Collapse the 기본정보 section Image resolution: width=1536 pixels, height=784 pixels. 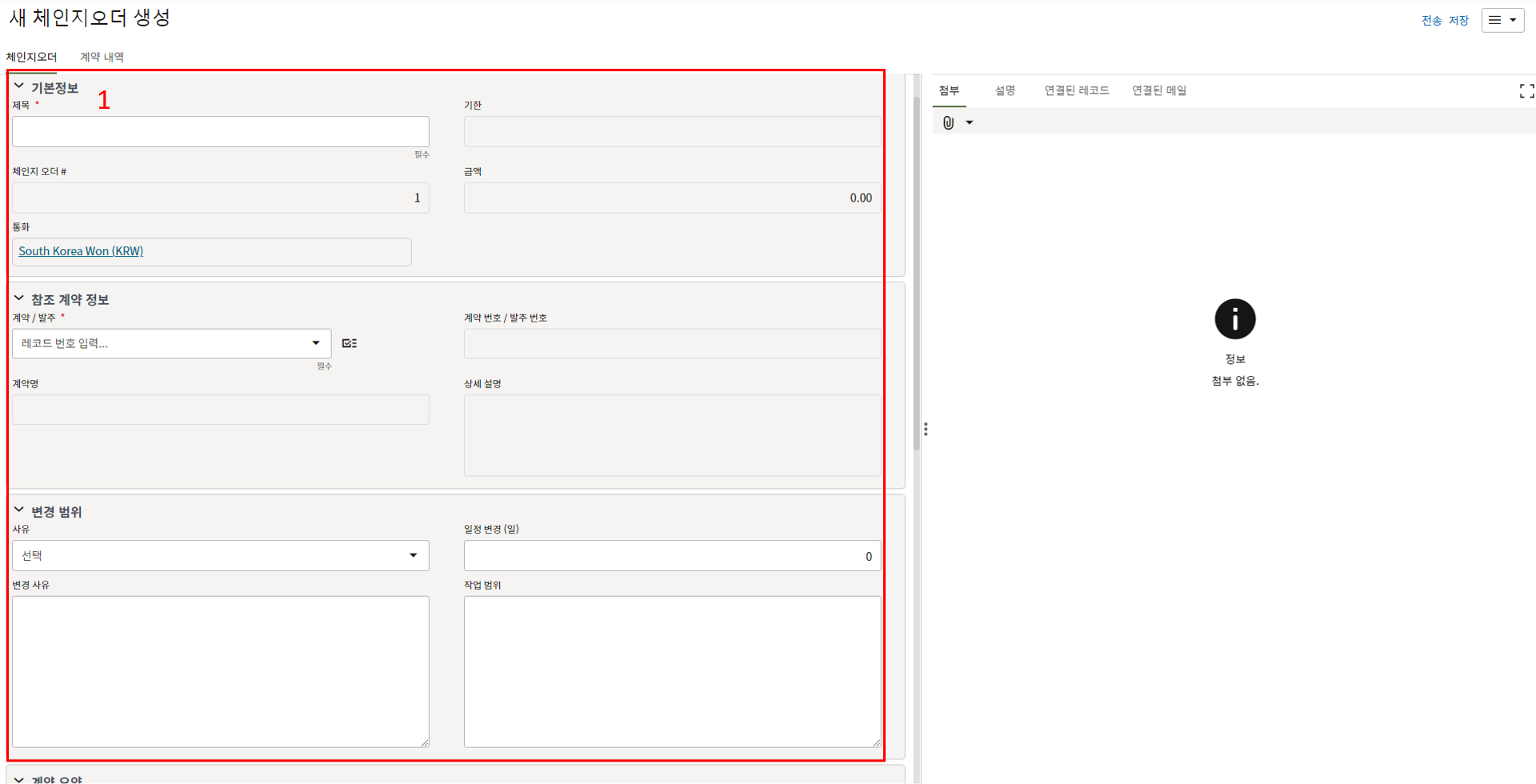19,86
